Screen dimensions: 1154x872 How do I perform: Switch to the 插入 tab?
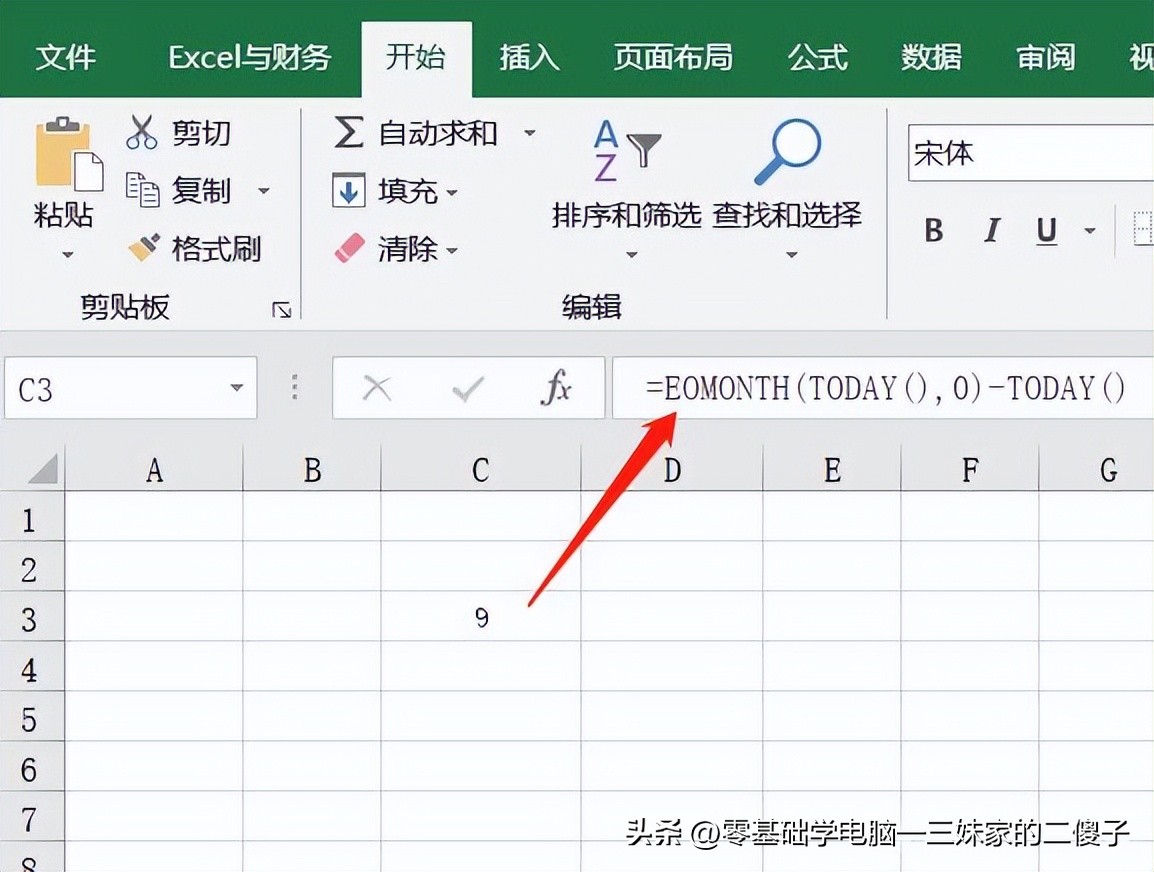529,58
